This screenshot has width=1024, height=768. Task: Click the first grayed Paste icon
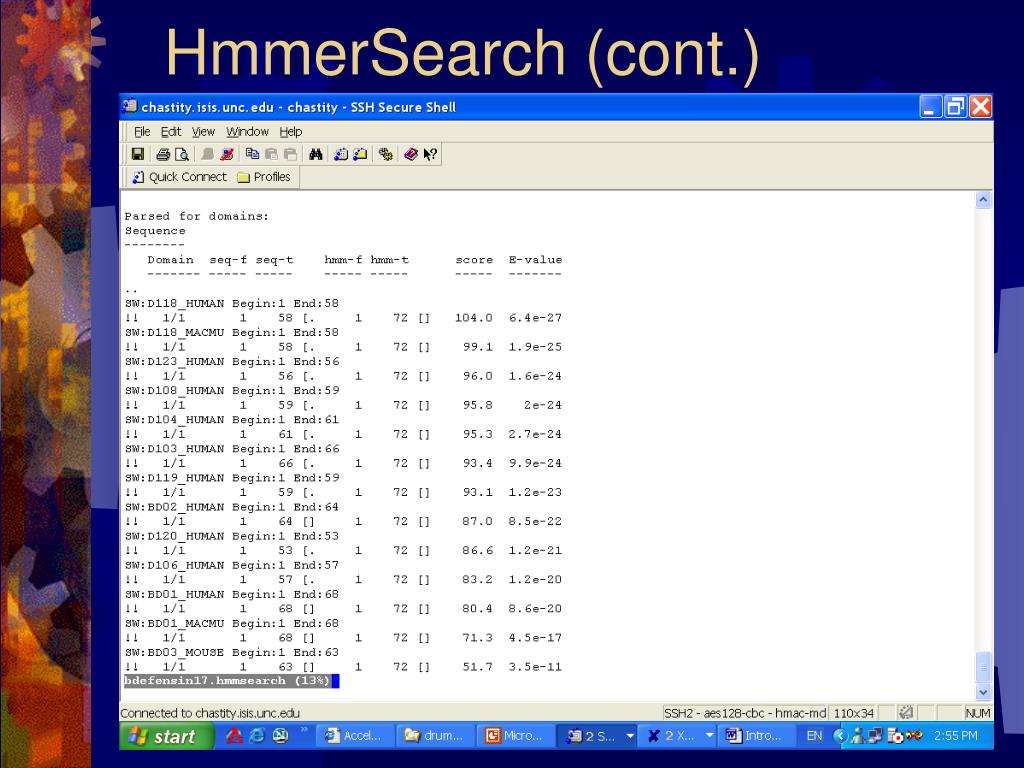pyautogui.click(x=271, y=154)
